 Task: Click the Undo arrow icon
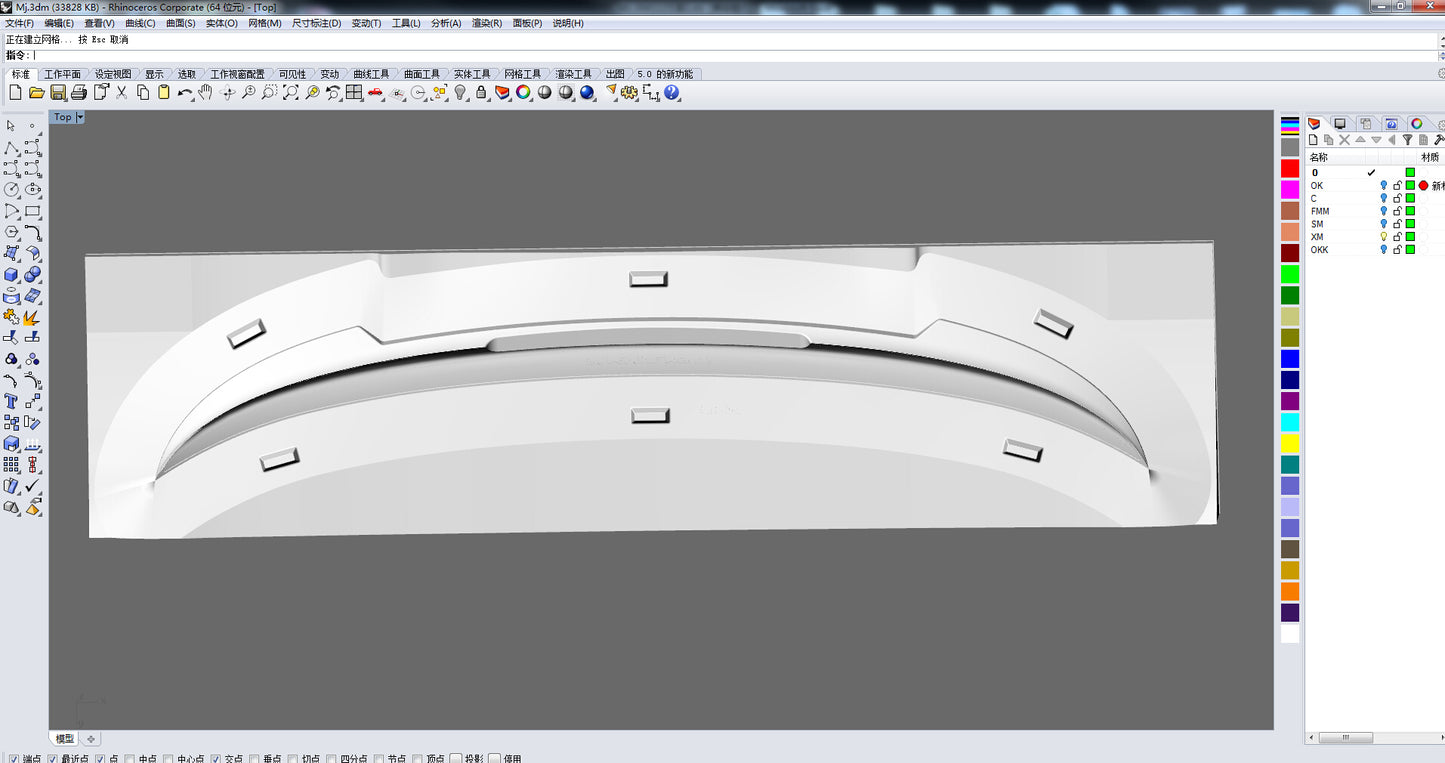click(185, 92)
